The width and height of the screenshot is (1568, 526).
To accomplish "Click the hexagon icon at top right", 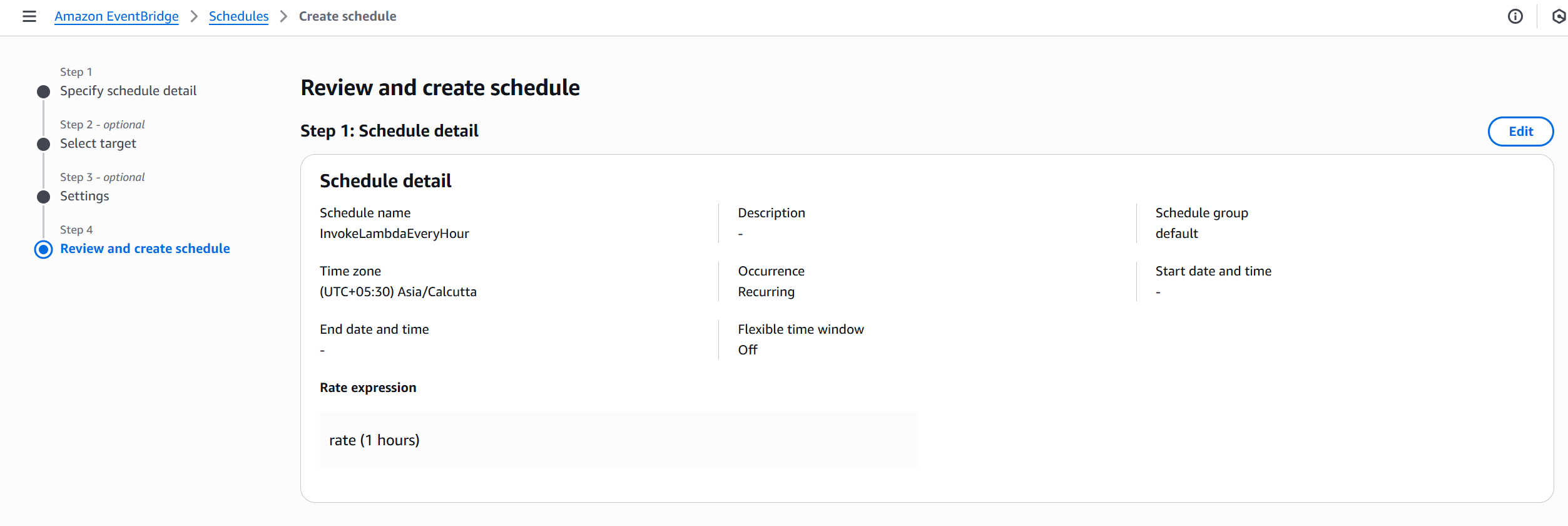I will point(1559,16).
